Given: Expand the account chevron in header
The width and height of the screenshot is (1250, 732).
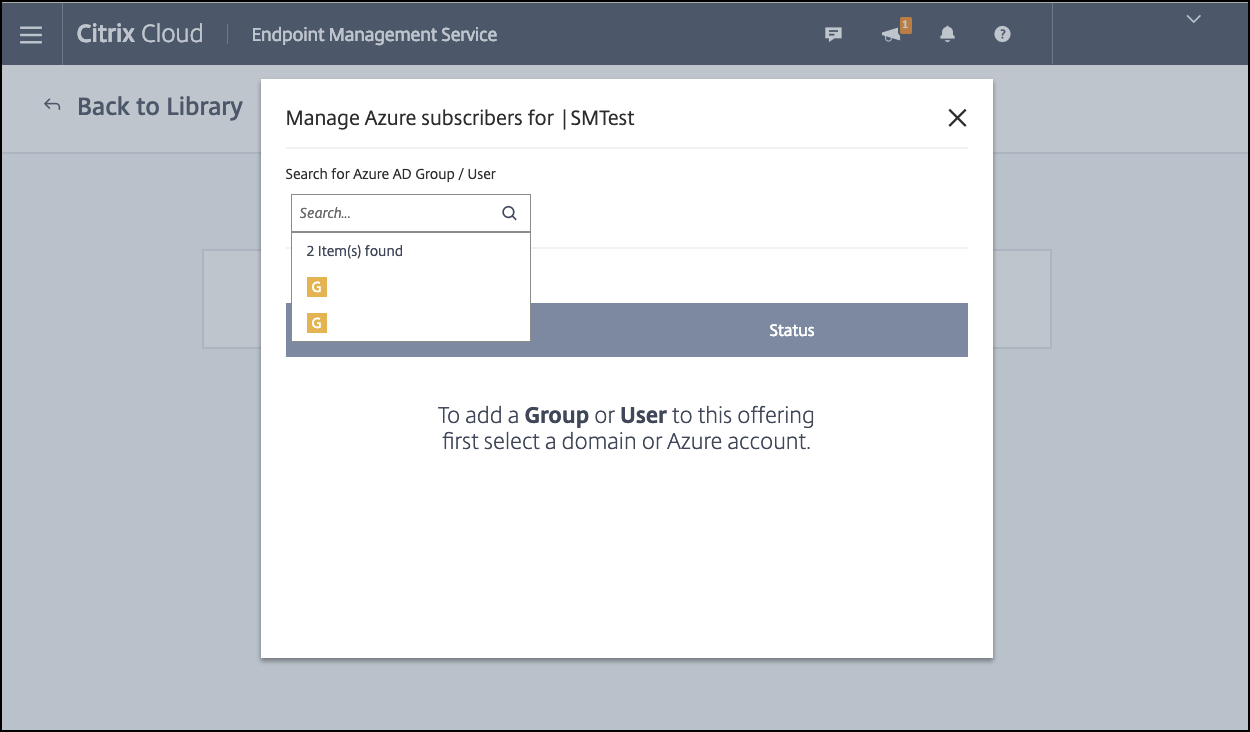Looking at the screenshot, I should [x=1193, y=19].
